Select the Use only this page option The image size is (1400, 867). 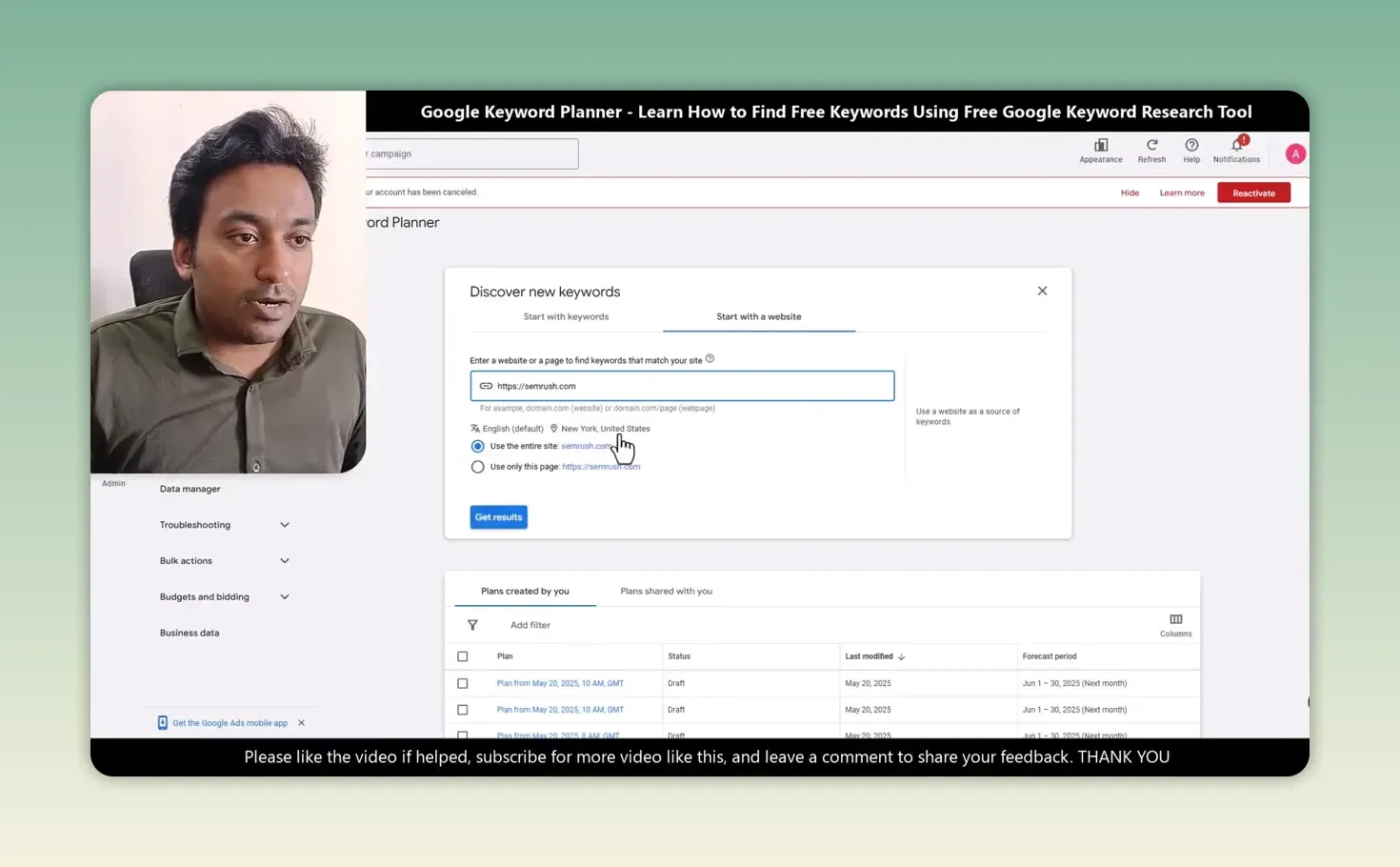point(477,467)
